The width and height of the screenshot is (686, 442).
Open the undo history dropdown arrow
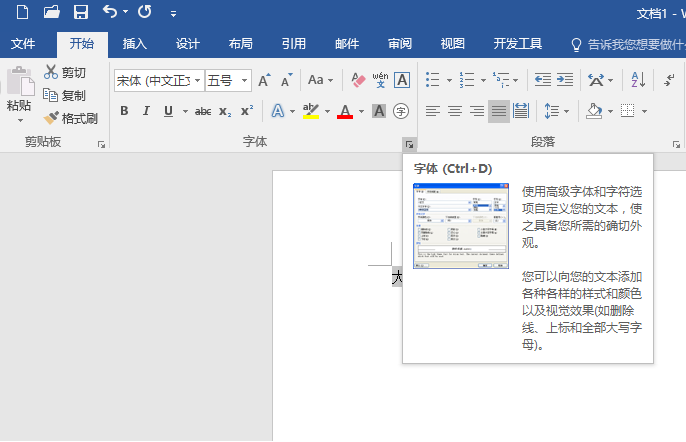coord(126,12)
